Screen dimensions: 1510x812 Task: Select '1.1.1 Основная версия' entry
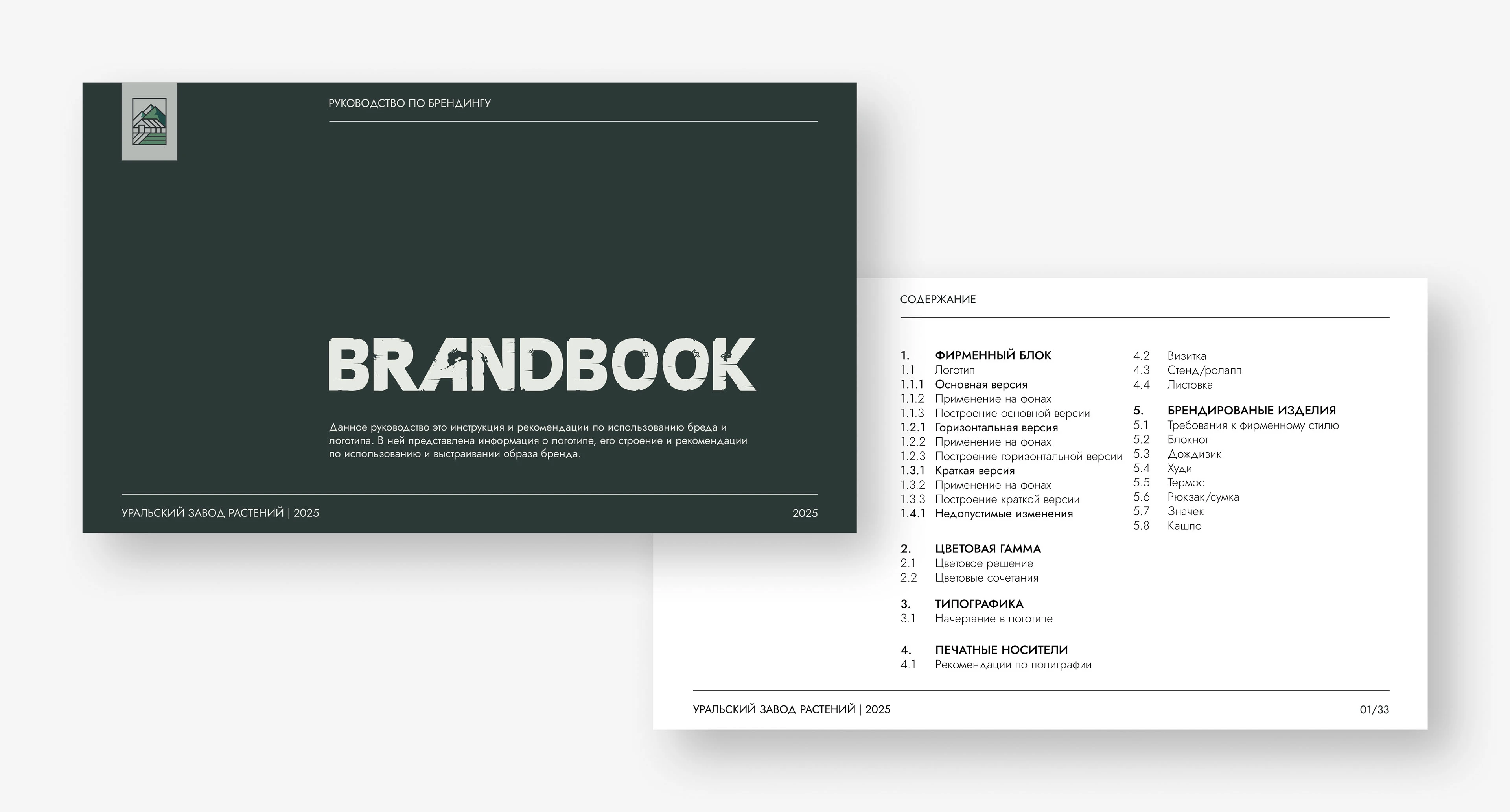964,385
